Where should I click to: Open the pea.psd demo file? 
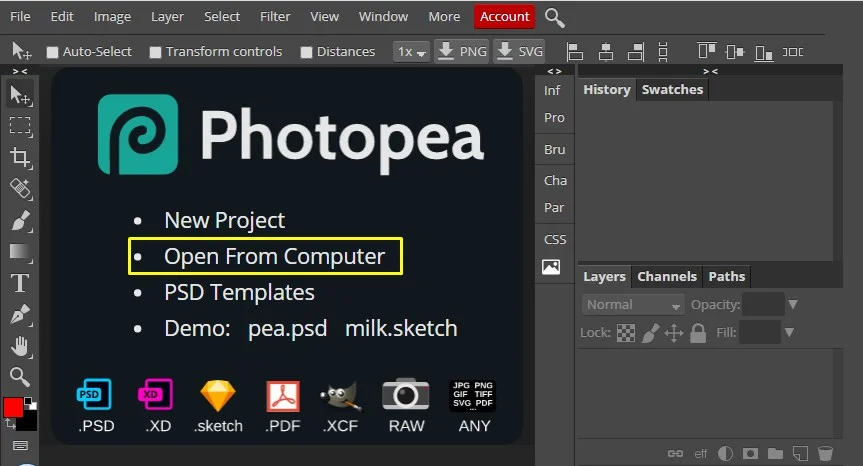pyautogui.click(x=287, y=328)
